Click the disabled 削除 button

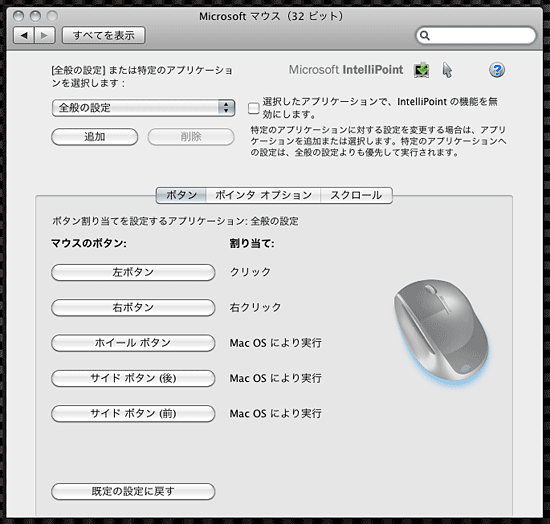coord(191,136)
